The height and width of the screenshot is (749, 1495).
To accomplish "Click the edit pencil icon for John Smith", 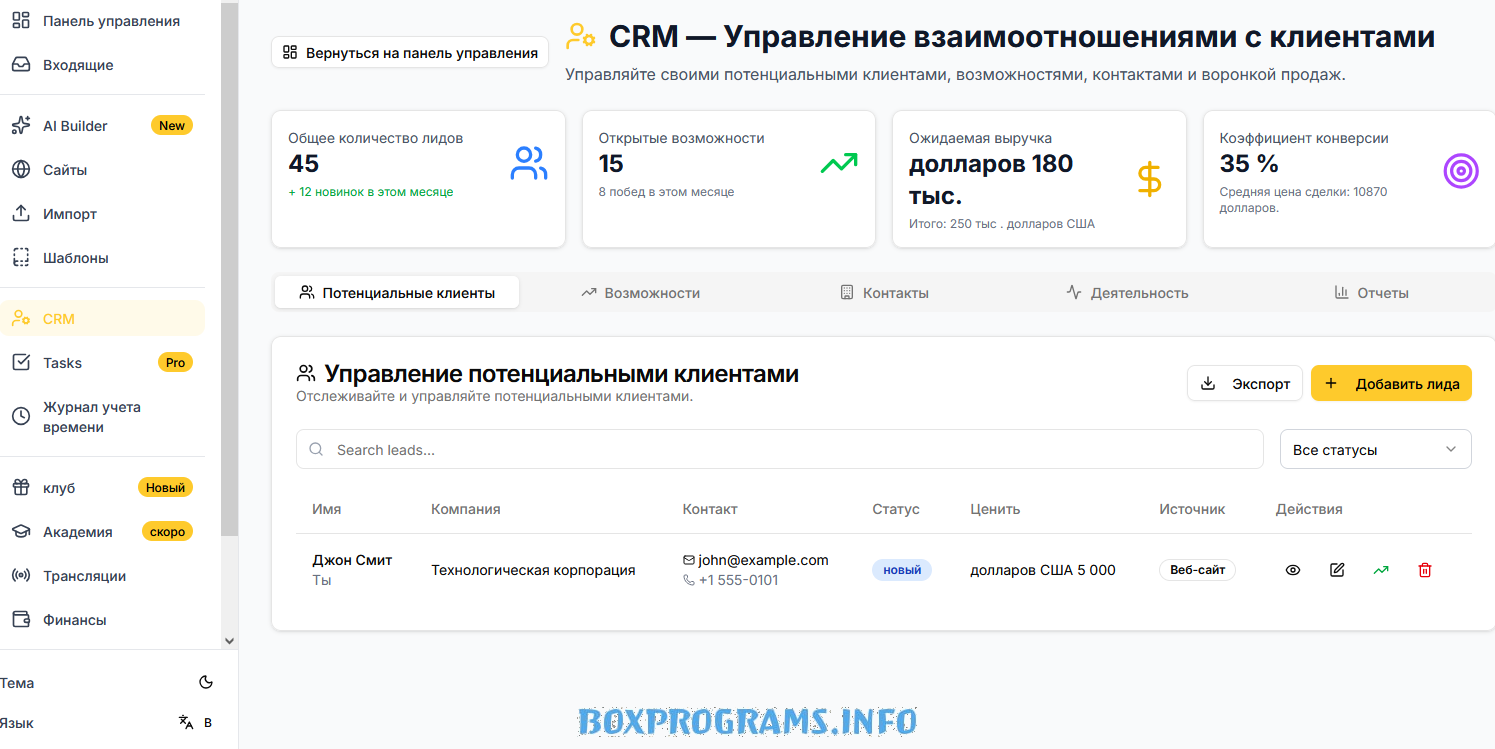I will click(x=1337, y=570).
